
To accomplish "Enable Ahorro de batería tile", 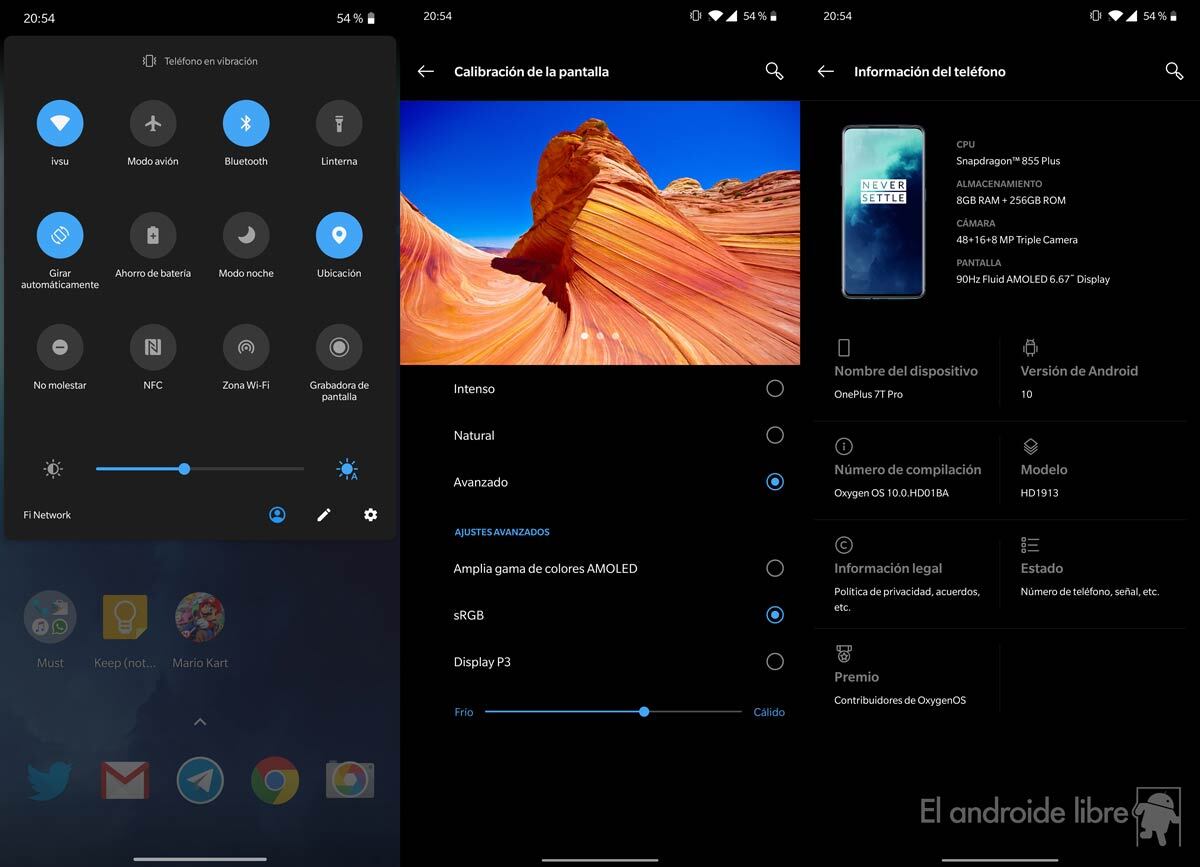I will 153,235.
